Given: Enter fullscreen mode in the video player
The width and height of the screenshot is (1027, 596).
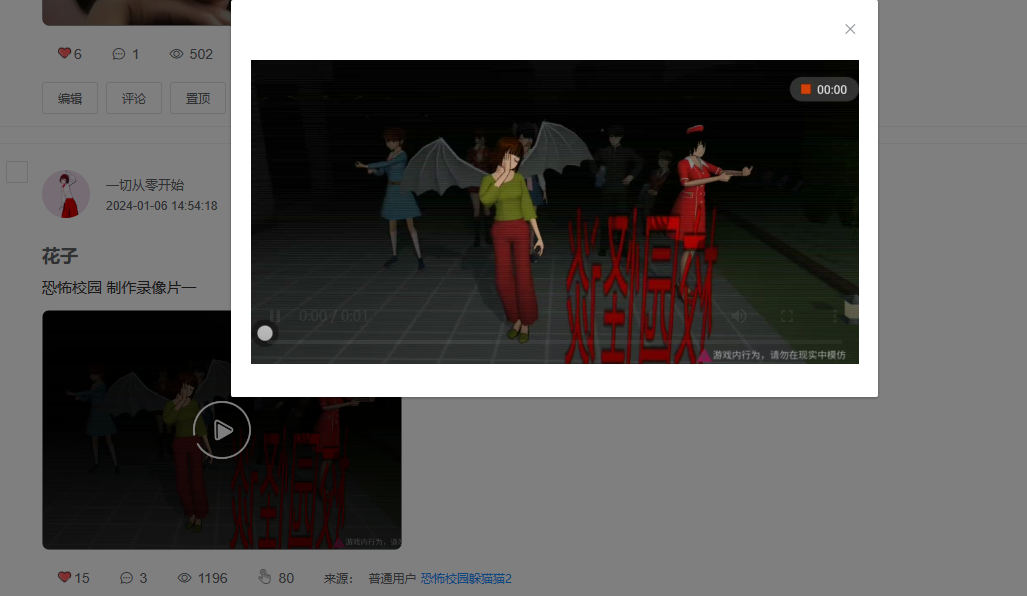Looking at the screenshot, I should 787,316.
